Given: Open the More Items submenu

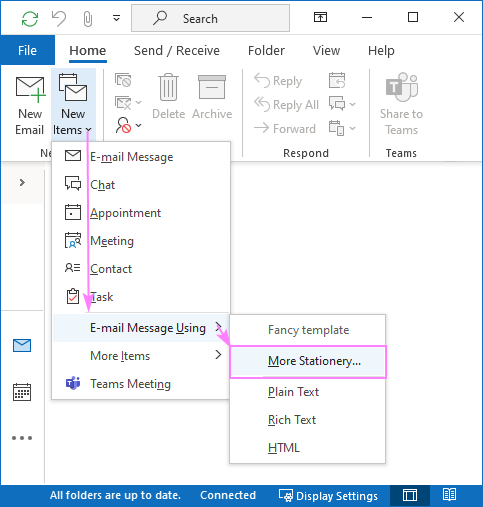Looking at the screenshot, I should pos(141,356).
